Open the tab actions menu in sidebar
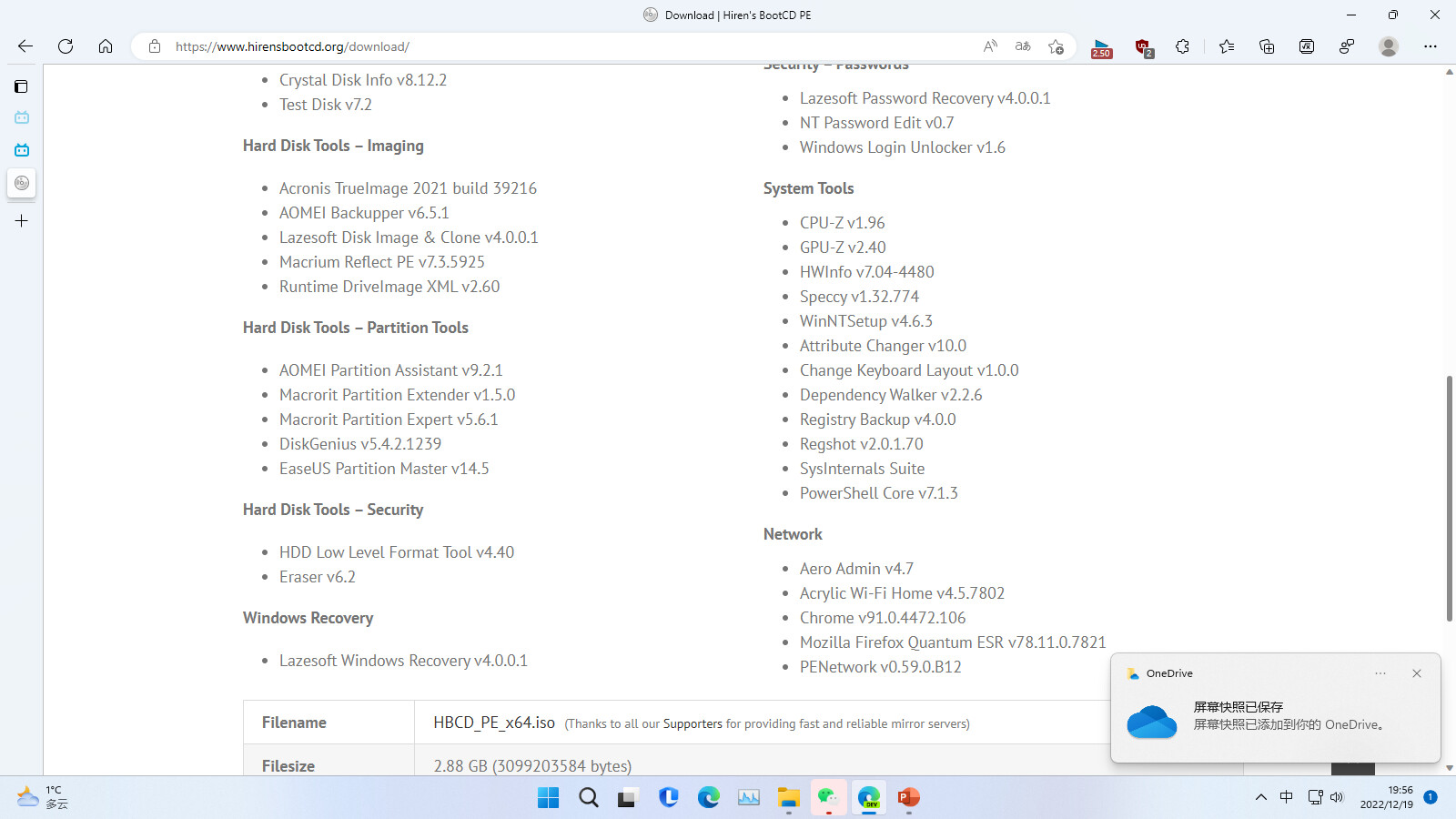Screen dimensions: 1456x819 22,86
